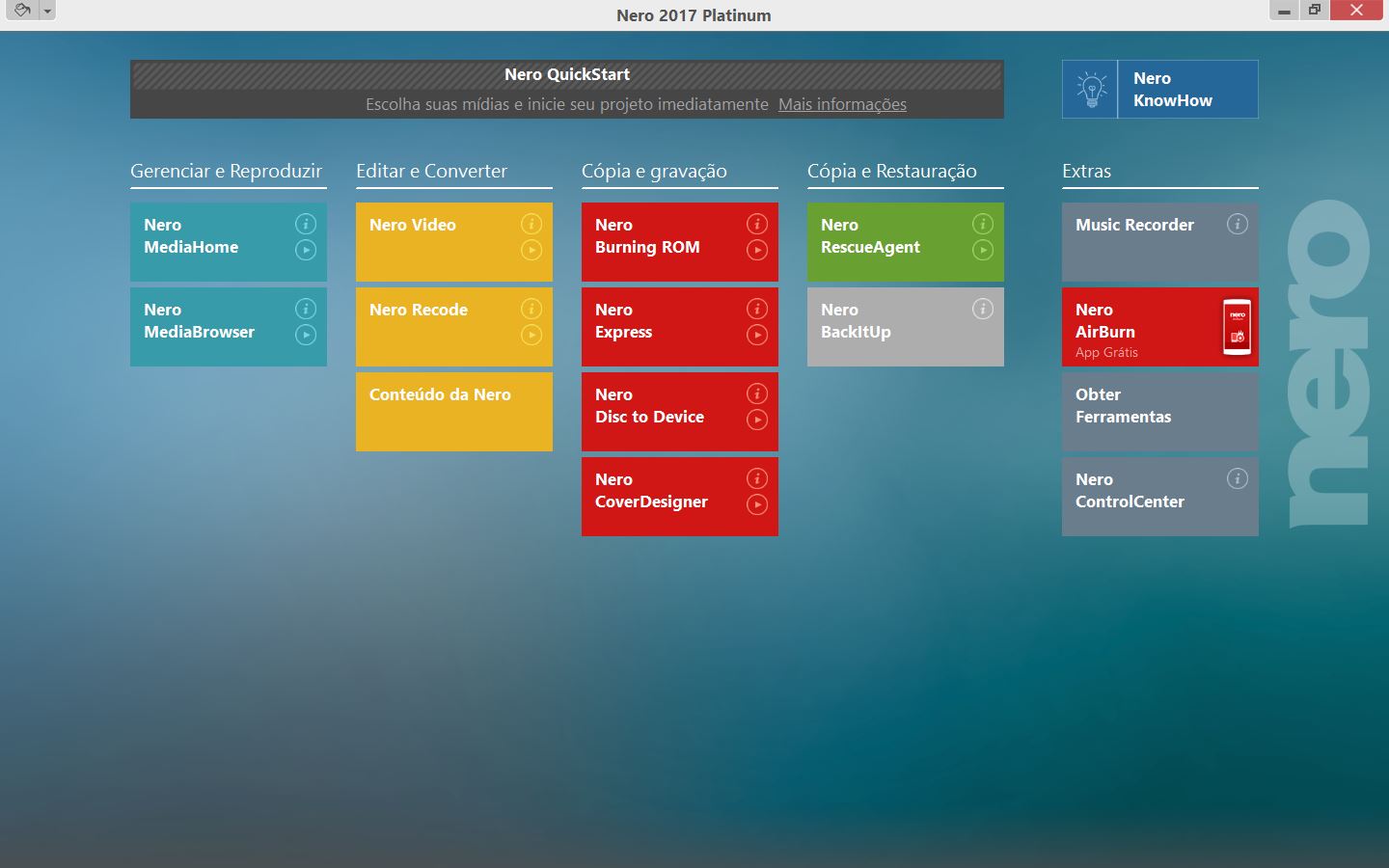Click the info icon on Nero Video tile

[x=531, y=224]
